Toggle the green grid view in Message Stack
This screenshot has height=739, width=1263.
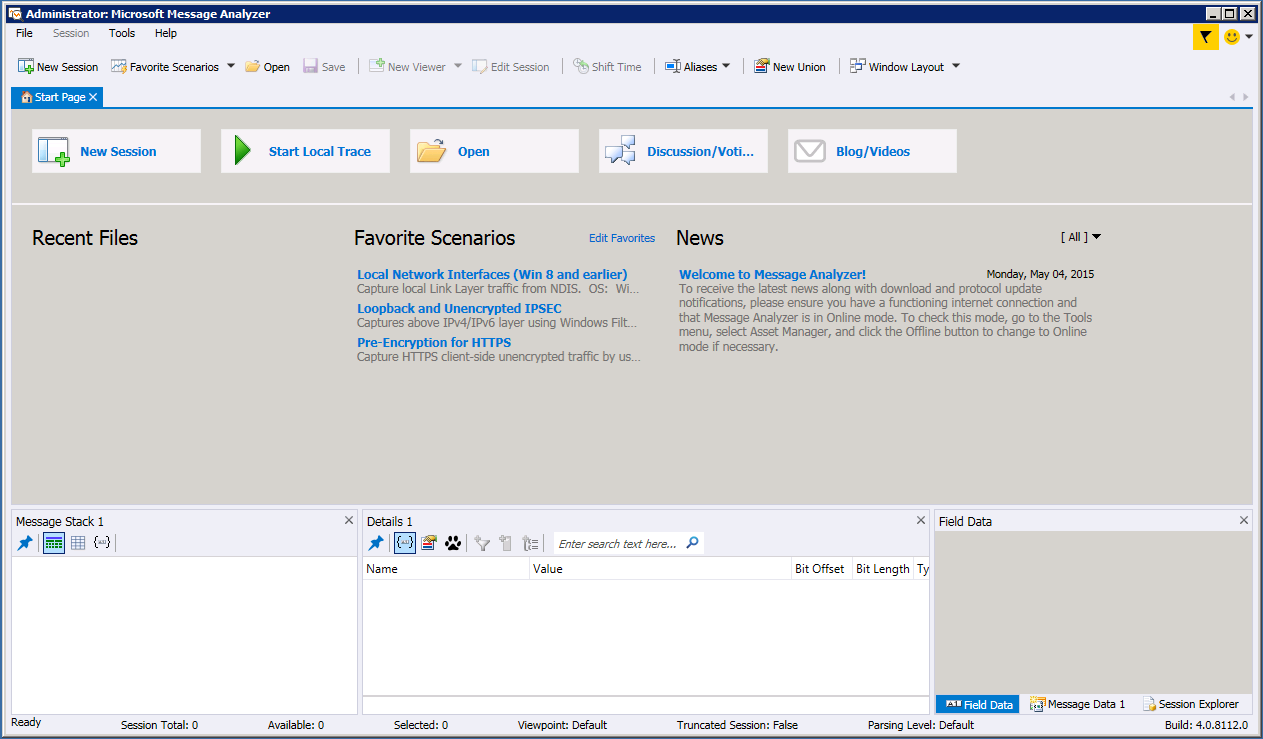click(x=54, y=543)
